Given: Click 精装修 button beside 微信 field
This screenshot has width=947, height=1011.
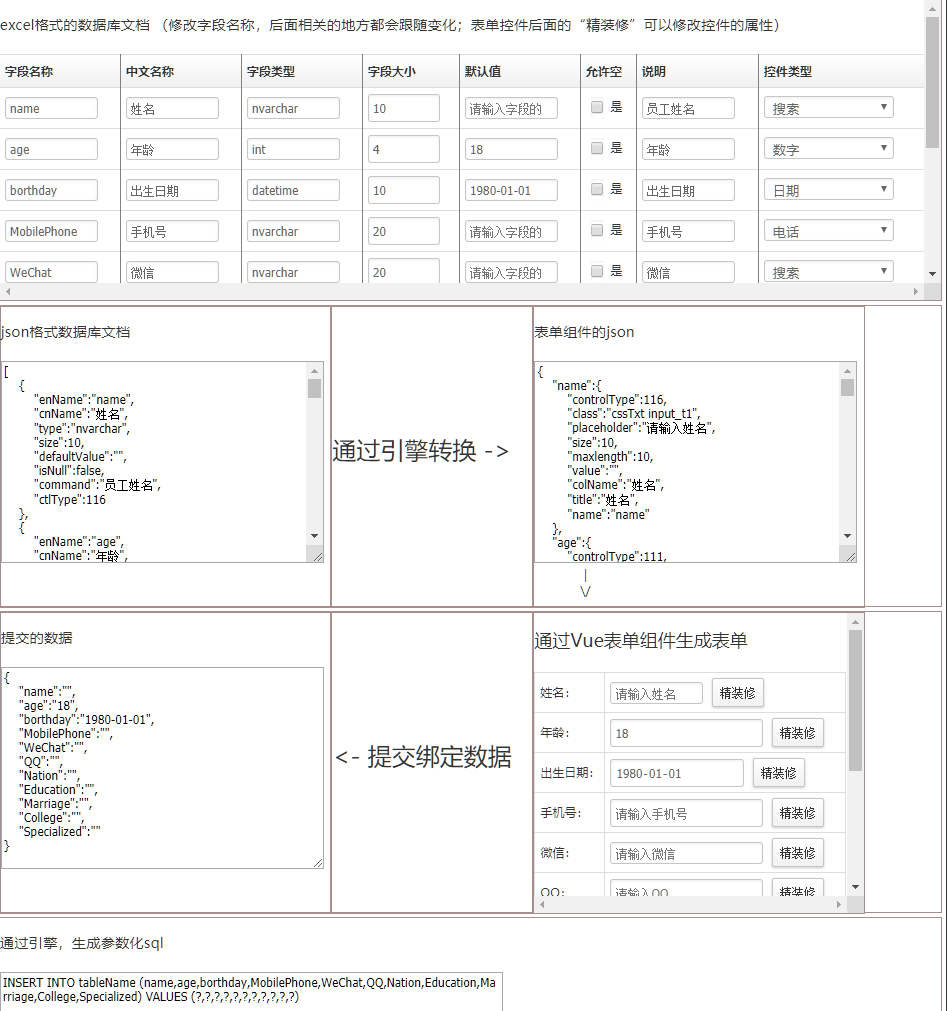Looking at the screenshot, I should (797, 853).
